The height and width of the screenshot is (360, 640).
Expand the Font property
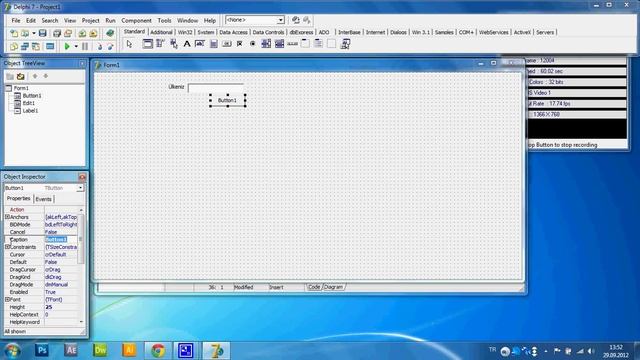[x=7, y=300]
